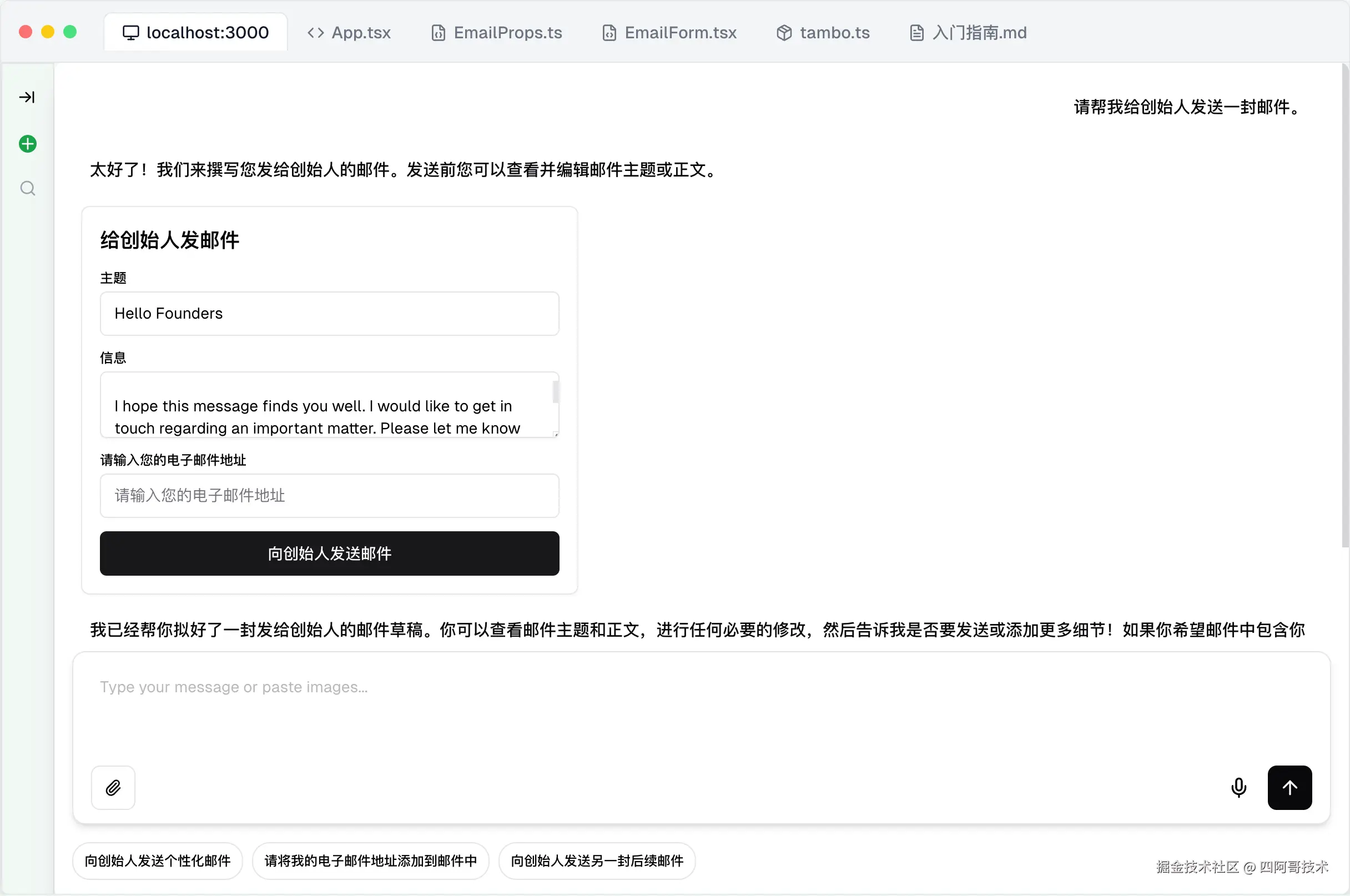The height and width of the screenshot is (896, 1350).
Task: Click into the email address input field
Action: [x=329, y=495]
